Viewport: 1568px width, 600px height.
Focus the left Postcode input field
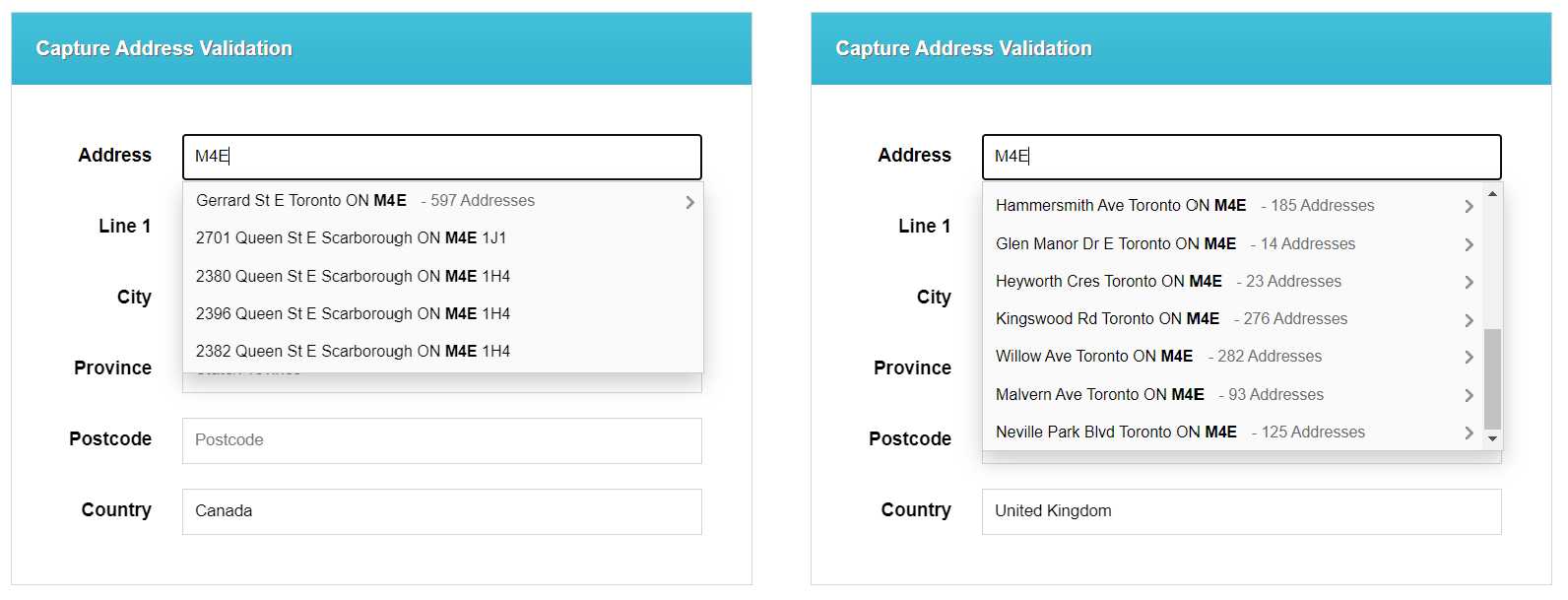442,440
